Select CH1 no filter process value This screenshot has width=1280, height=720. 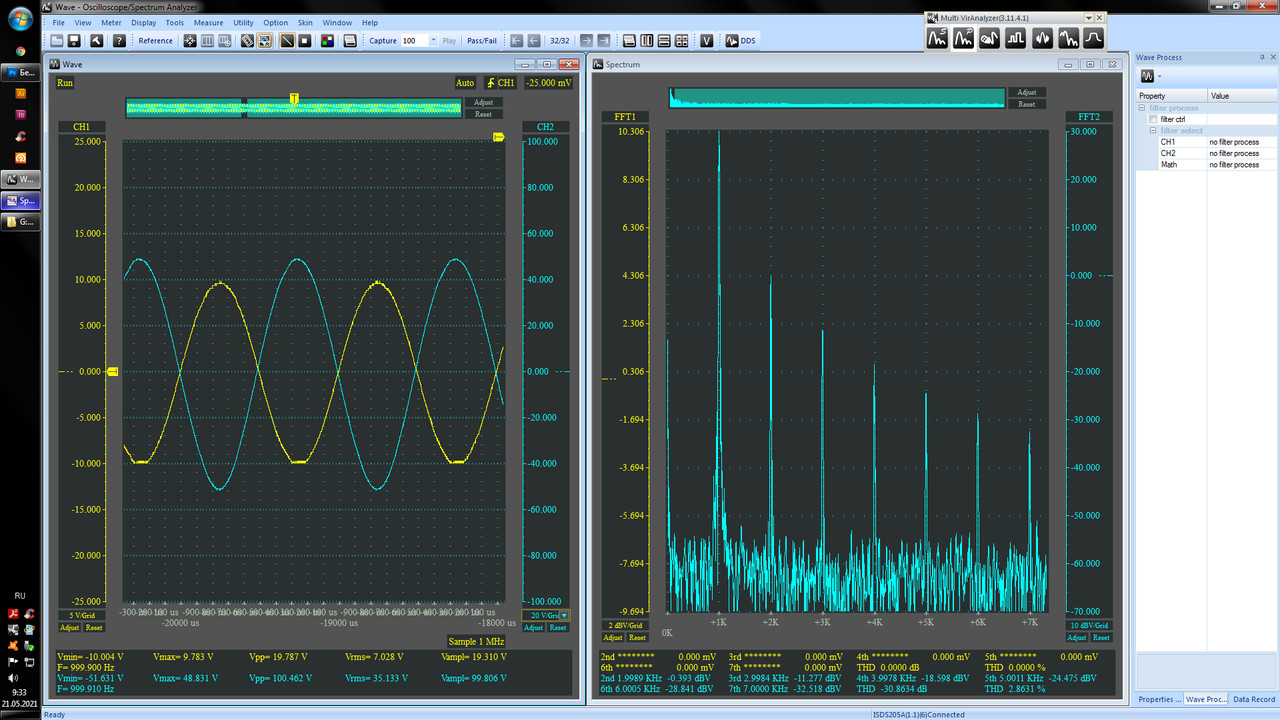pos(1242,142)
